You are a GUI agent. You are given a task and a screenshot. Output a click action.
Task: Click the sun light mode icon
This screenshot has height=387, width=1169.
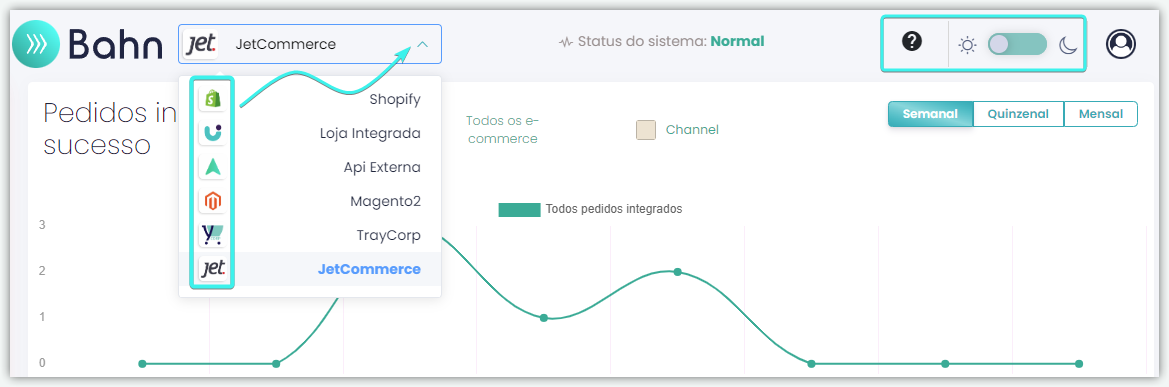968,45
